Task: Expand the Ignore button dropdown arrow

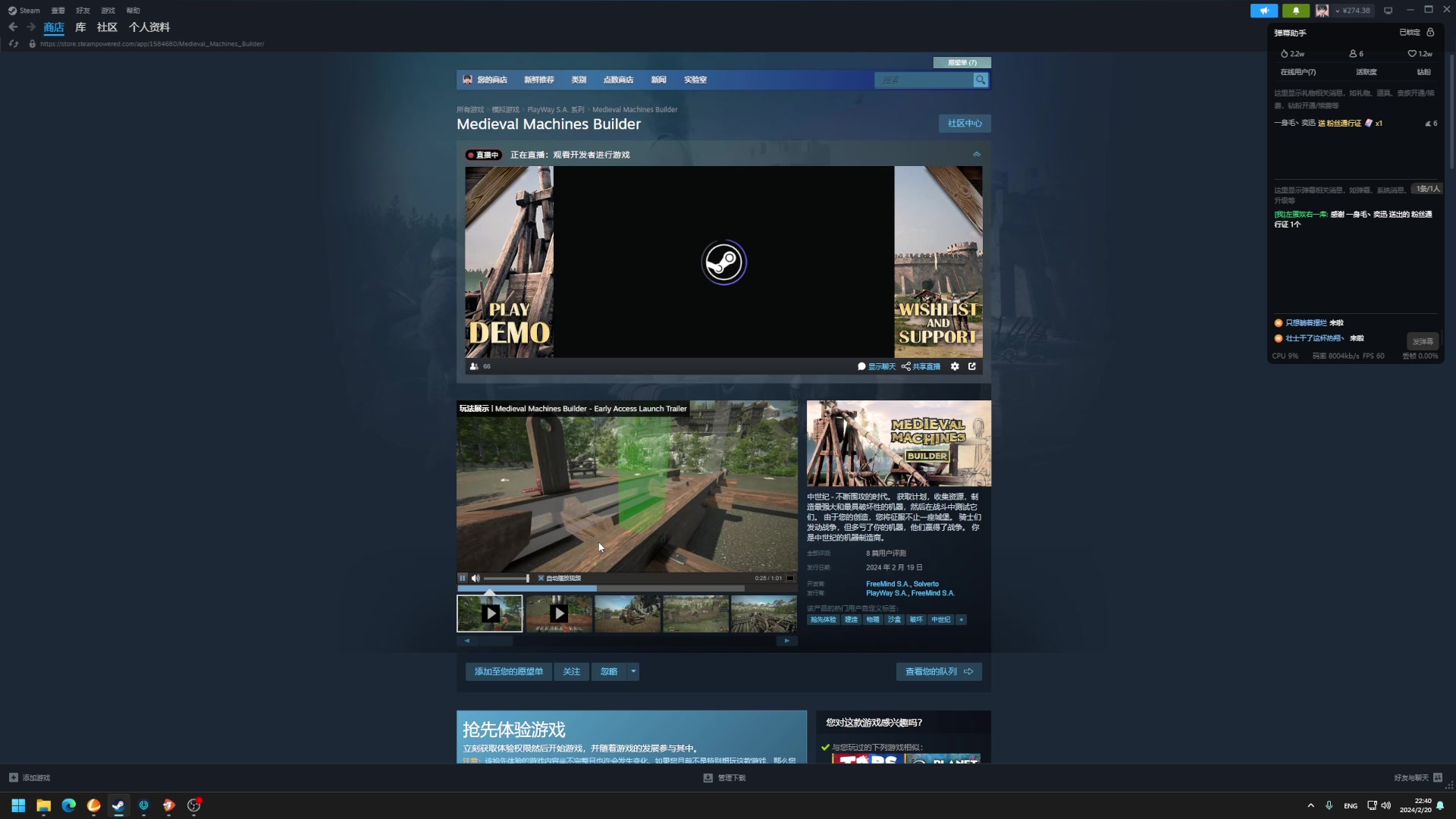Action: tap(633, 671)
